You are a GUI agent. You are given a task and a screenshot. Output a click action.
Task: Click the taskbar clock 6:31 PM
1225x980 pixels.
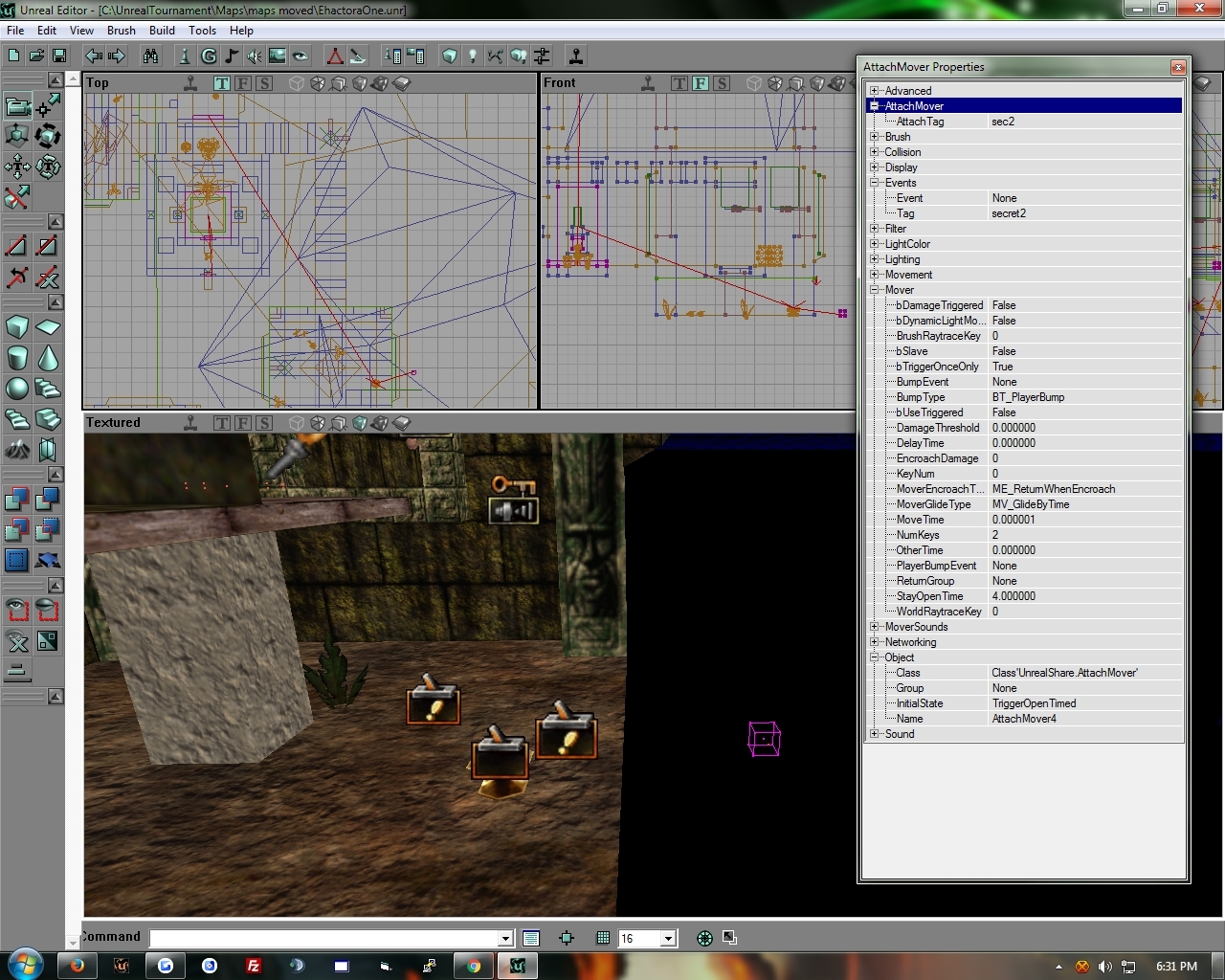1176,967
